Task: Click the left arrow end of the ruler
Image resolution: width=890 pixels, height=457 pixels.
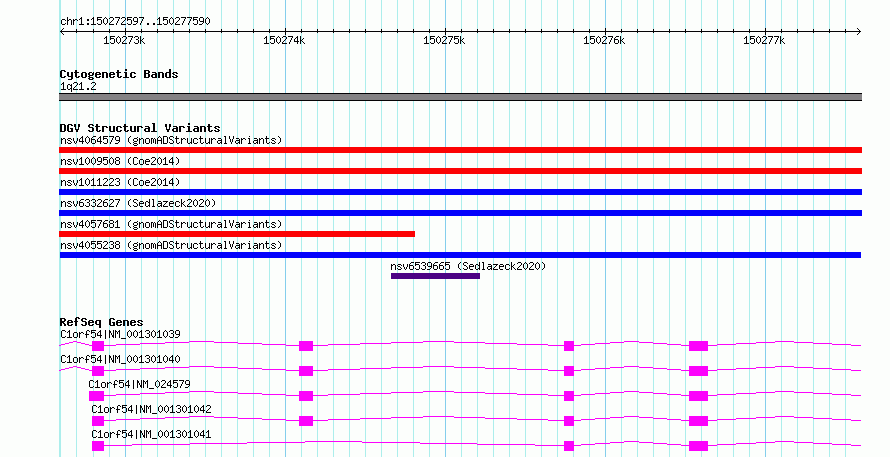Action: click(x=62, y=32)
